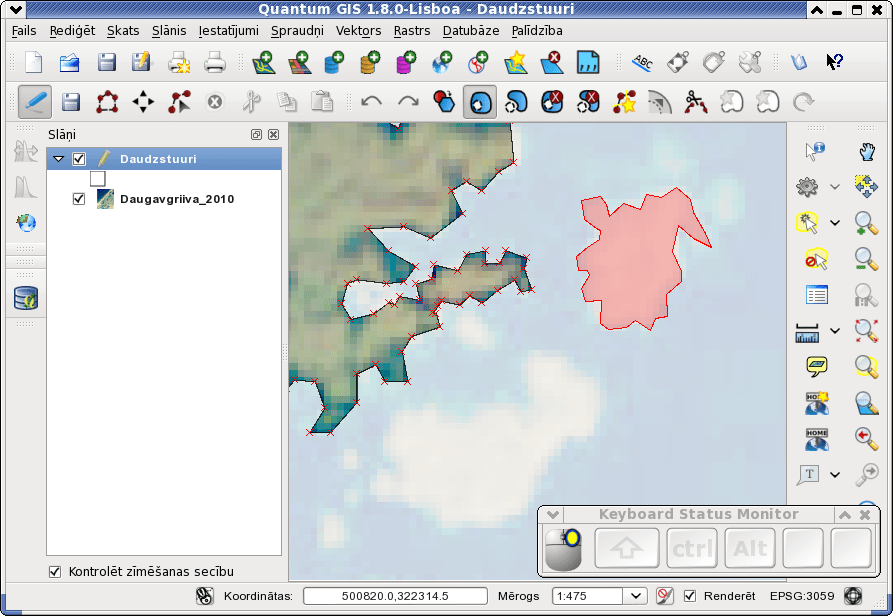Add PostGIS layer icon
893x616 pixels.
[x=334, y=62]
